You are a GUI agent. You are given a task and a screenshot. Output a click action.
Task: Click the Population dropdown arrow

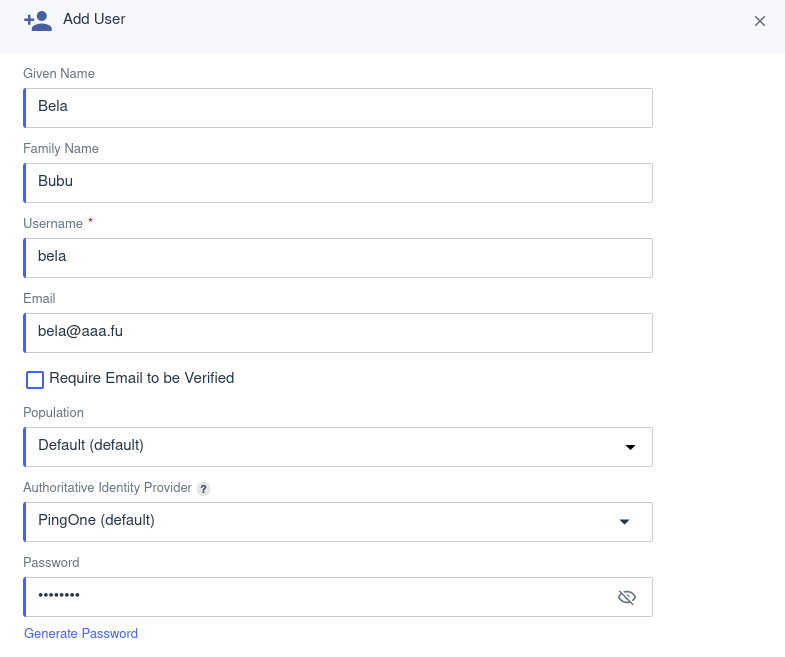tap(630, 447)
